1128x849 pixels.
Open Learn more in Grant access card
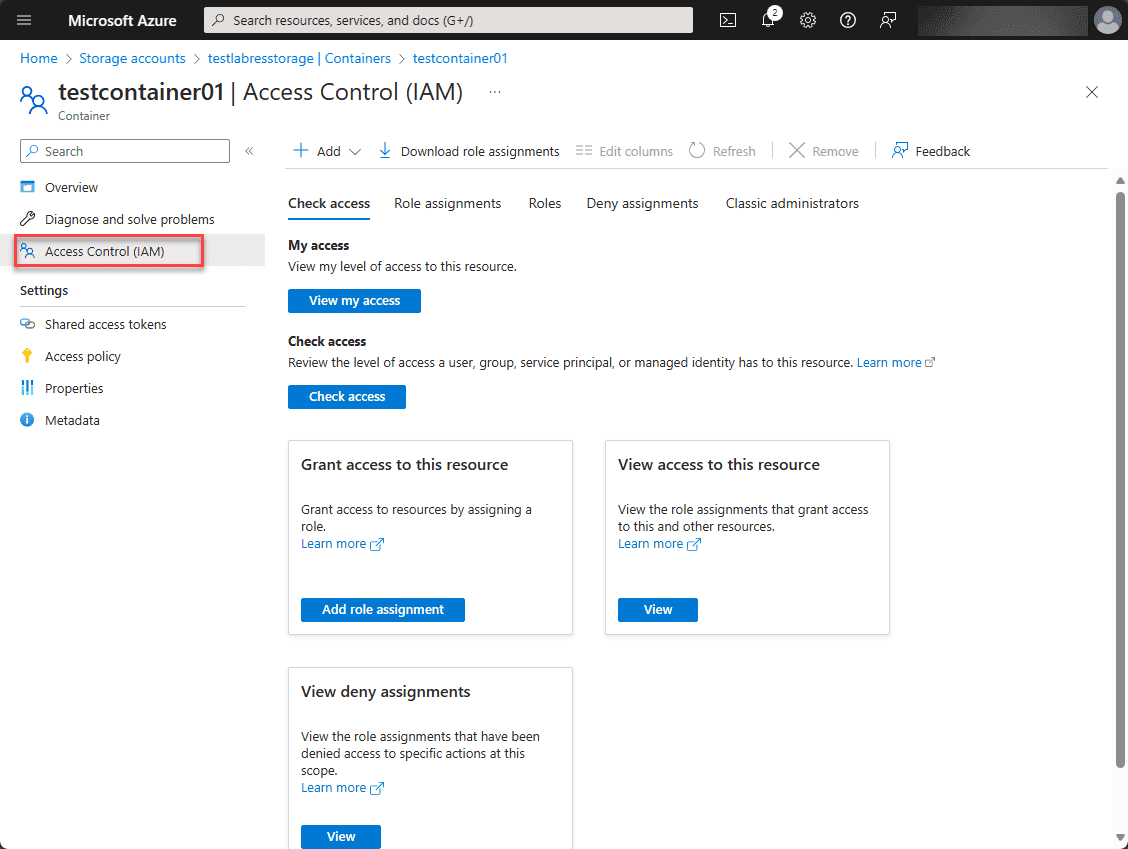[342, 544]
